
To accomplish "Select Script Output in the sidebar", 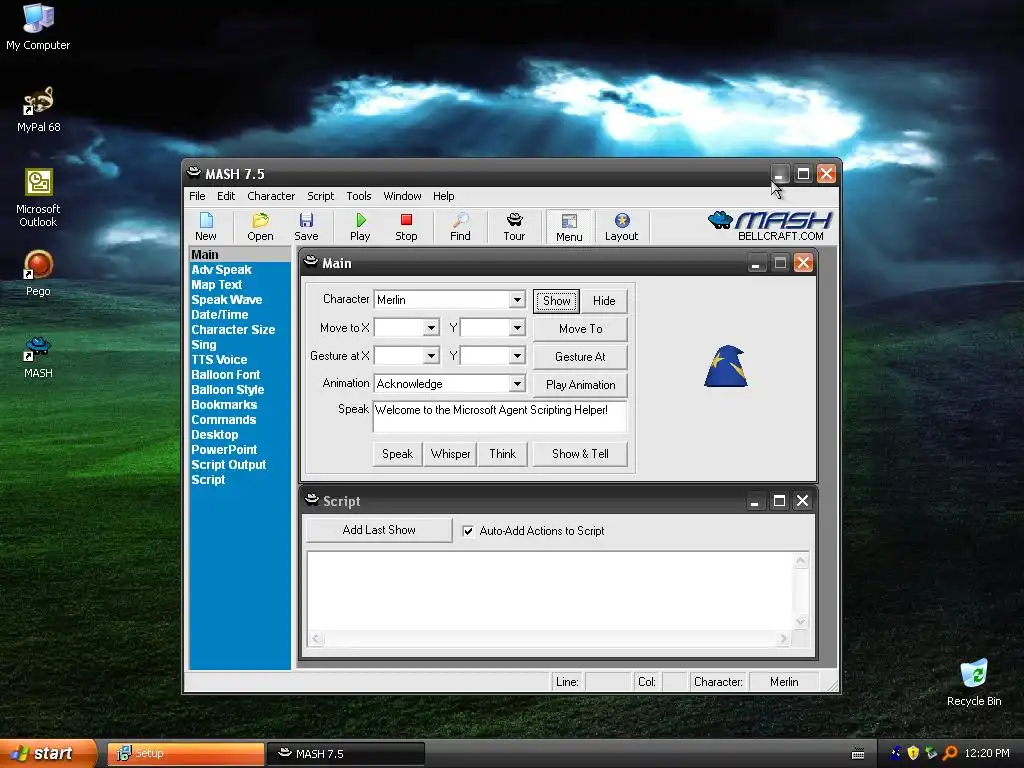I will pos(229,465).
